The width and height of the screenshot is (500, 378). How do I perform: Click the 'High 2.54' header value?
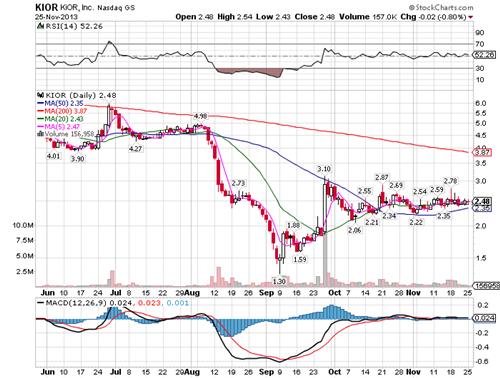coord(235,17)
